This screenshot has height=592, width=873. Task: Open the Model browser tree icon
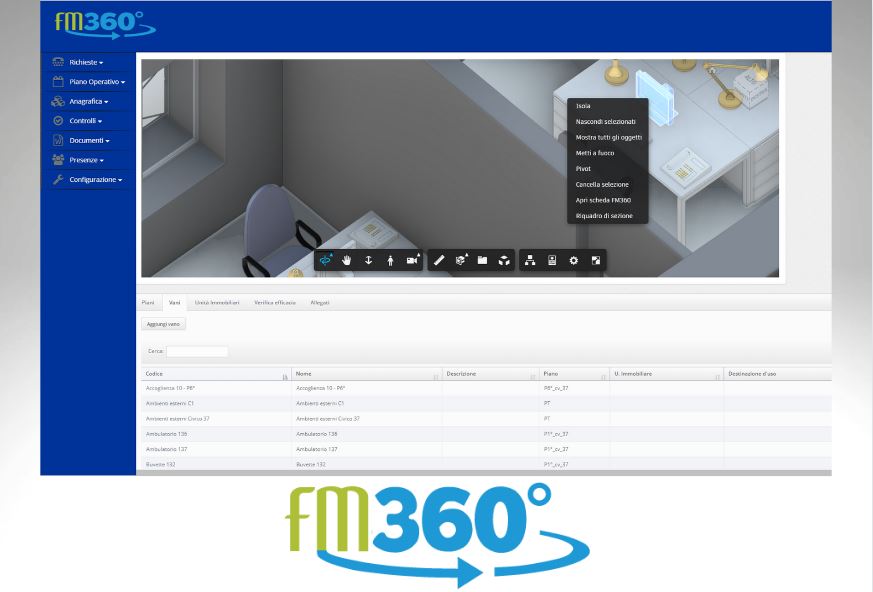530,260
